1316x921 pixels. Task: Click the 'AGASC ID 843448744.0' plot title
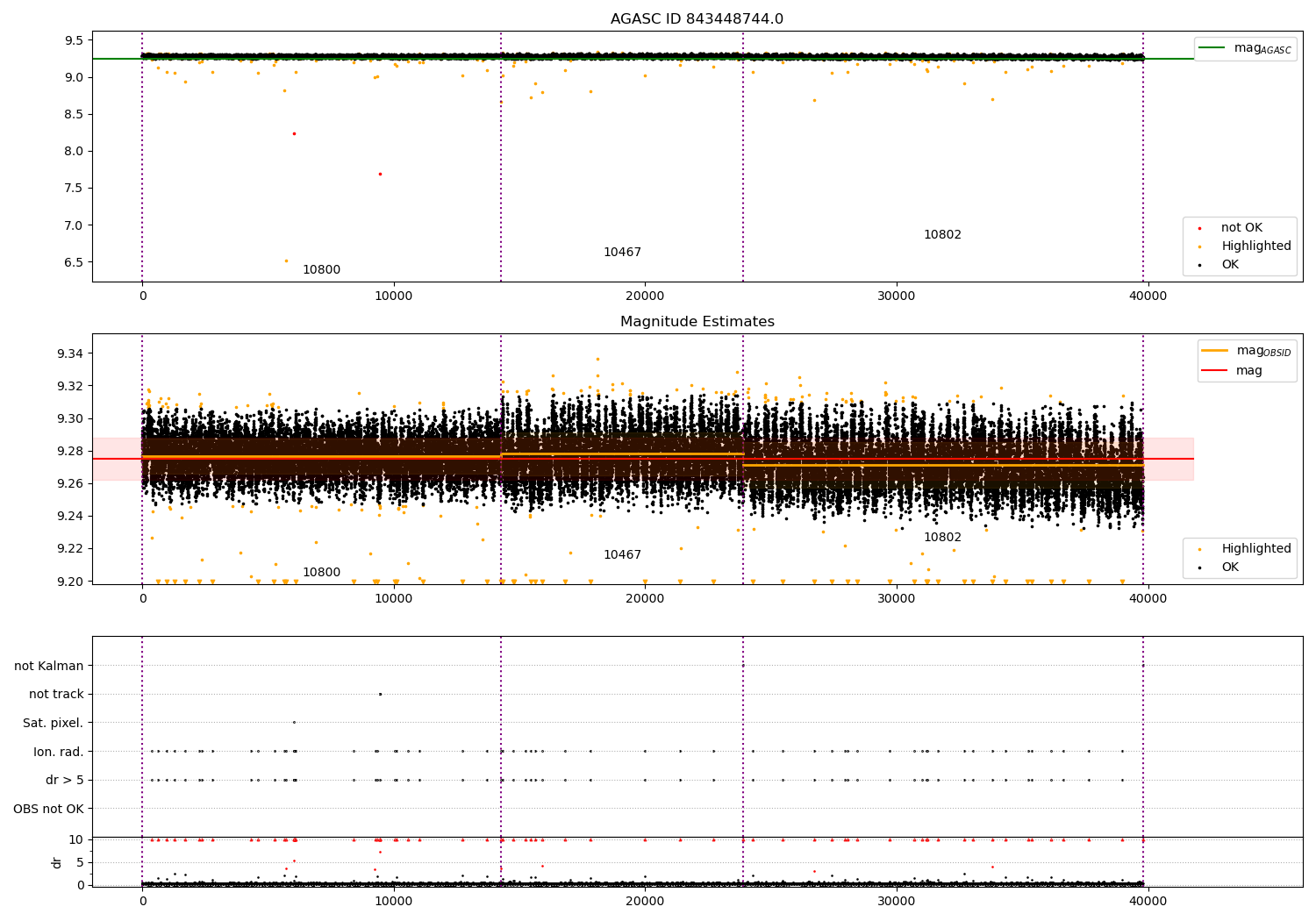click(697, 19)
